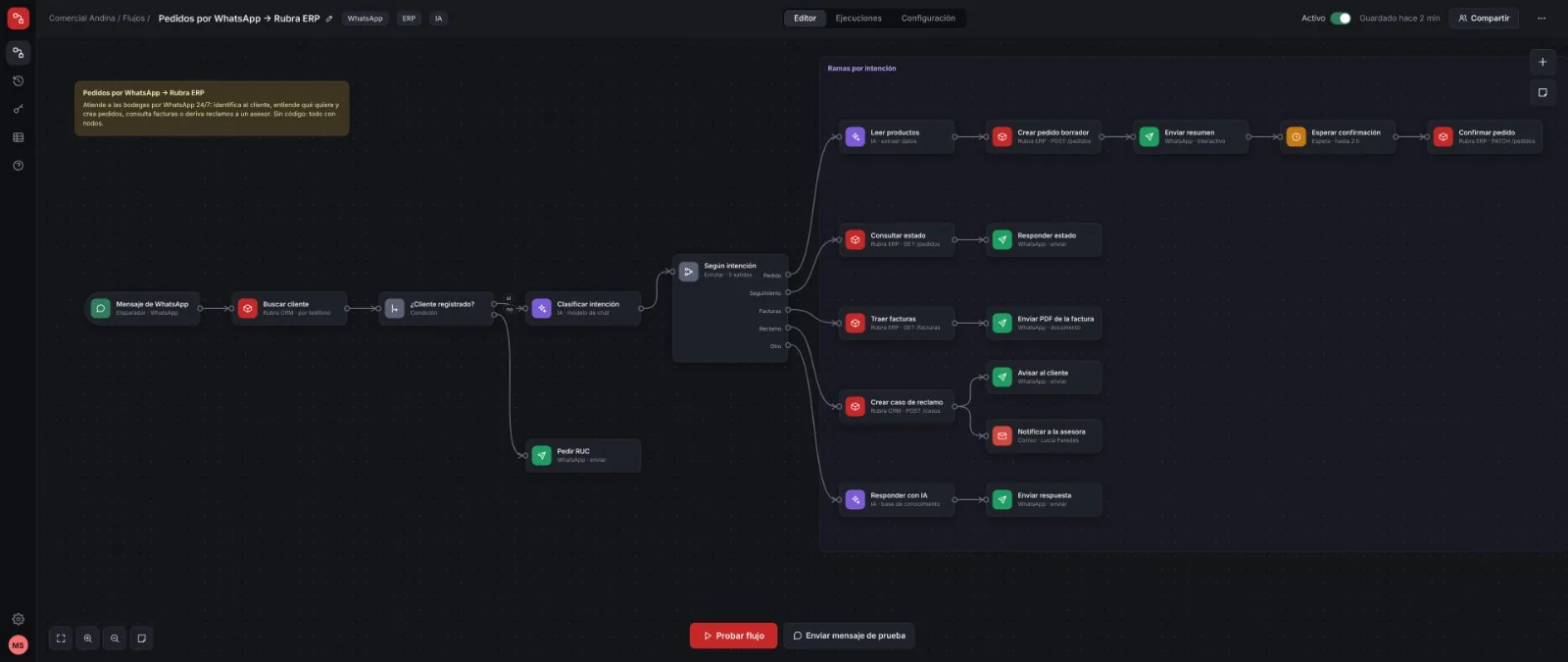Screen dimensions: 1568x662
Task: Select the Clasificar intención AI node
Action: (583, 308)
